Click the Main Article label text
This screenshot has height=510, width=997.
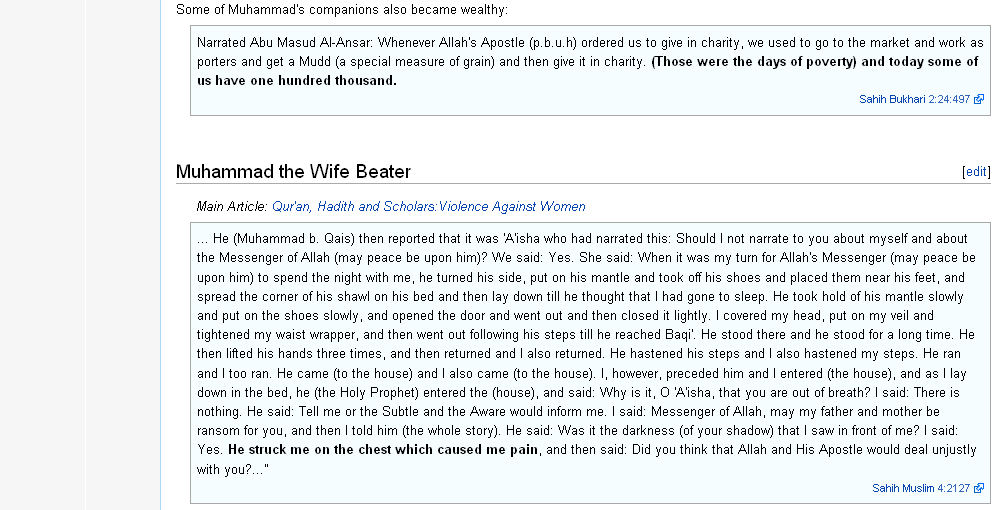[x=232, y=207]
